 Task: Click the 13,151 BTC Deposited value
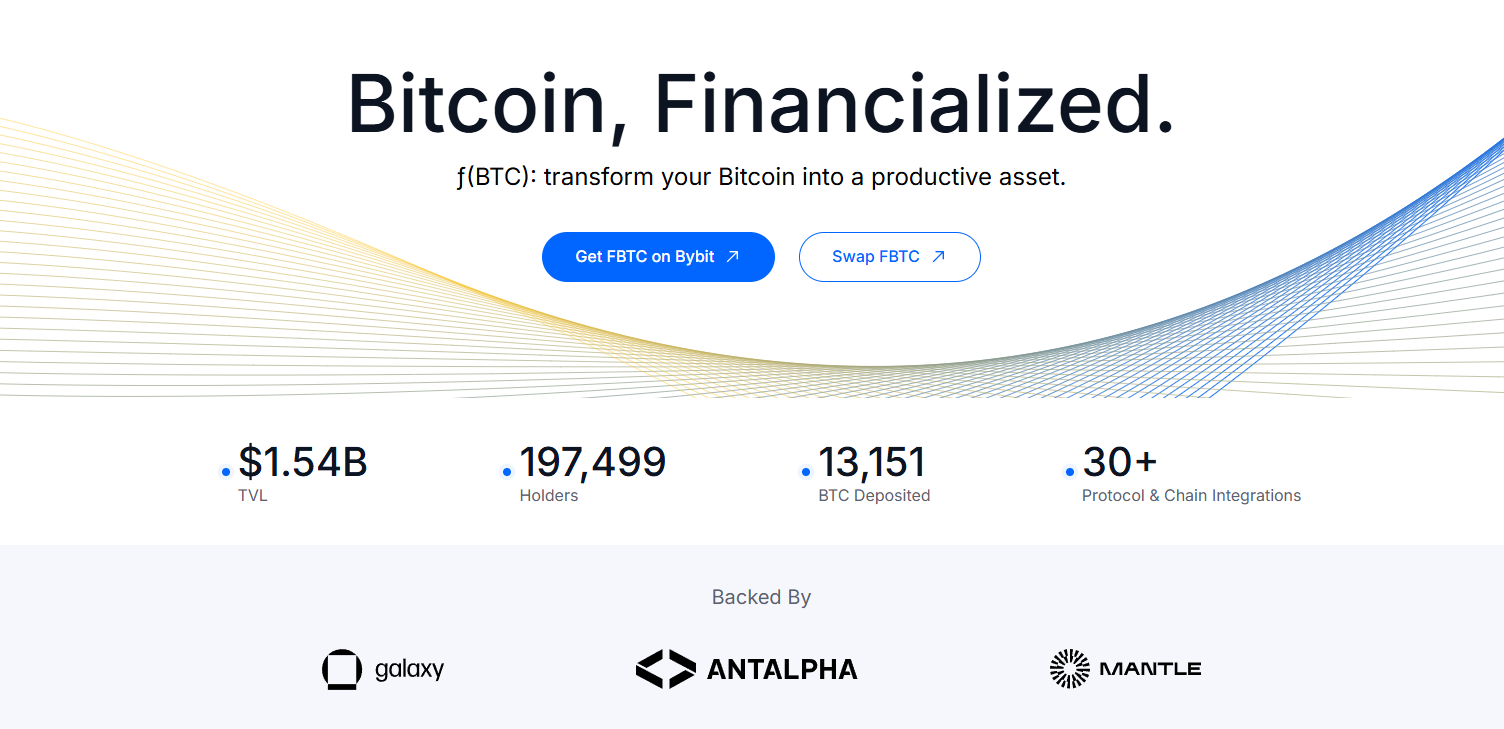point(873,462)
